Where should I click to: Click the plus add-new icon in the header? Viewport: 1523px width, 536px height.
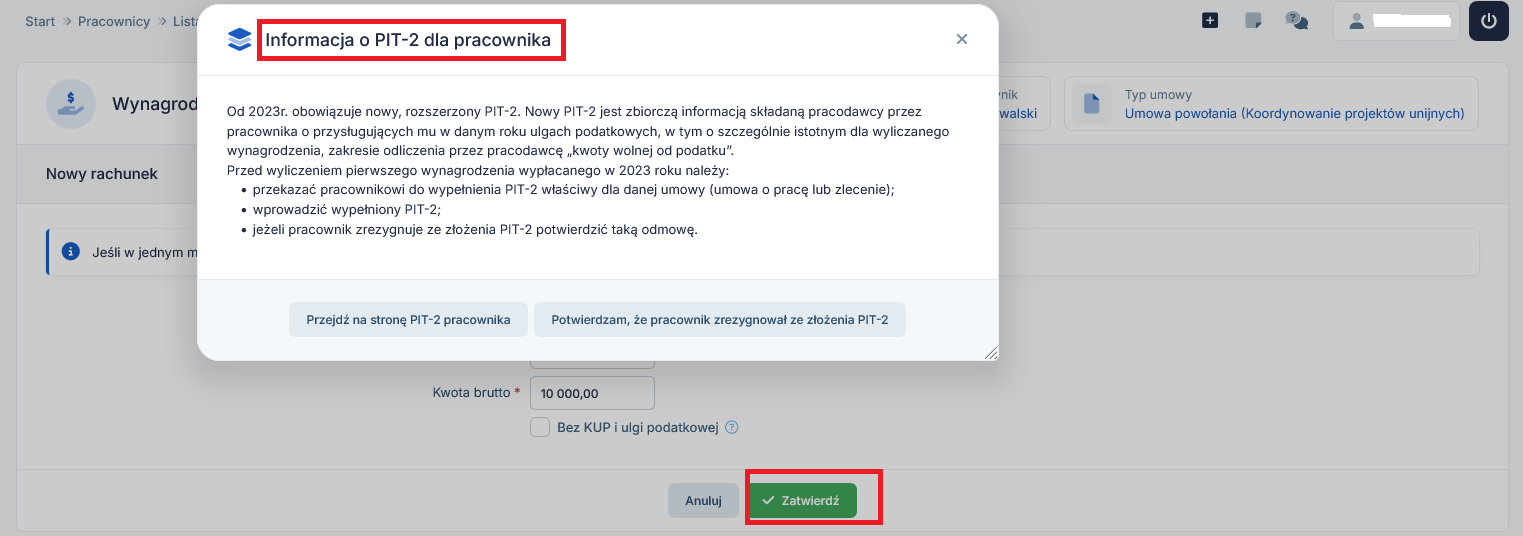(x=1210, y=20)
